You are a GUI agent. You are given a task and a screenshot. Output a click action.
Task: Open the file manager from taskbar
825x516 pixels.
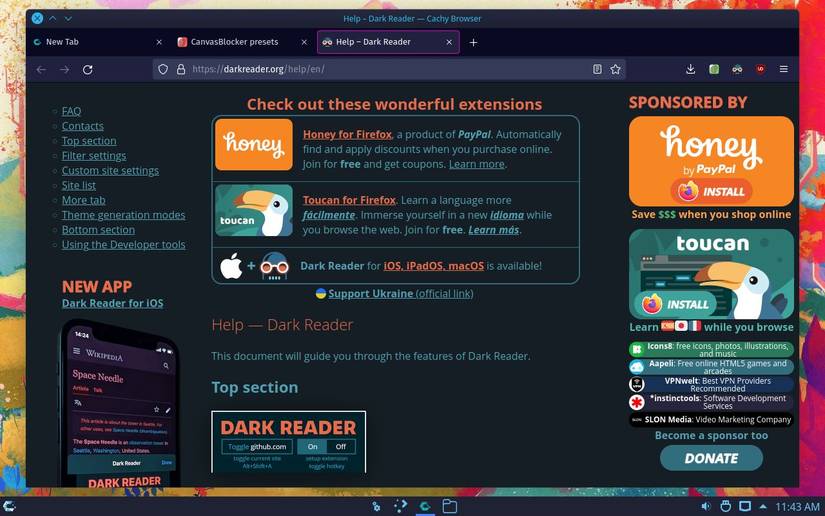[449, 507]
